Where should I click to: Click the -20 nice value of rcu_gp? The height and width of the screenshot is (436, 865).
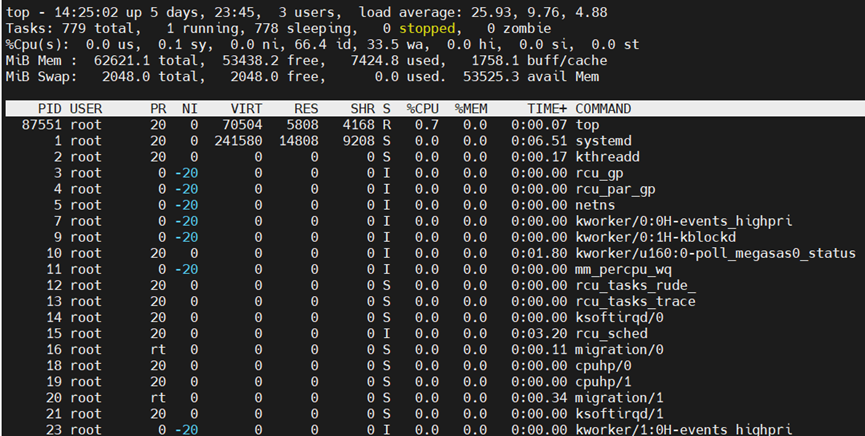point(186,173)
